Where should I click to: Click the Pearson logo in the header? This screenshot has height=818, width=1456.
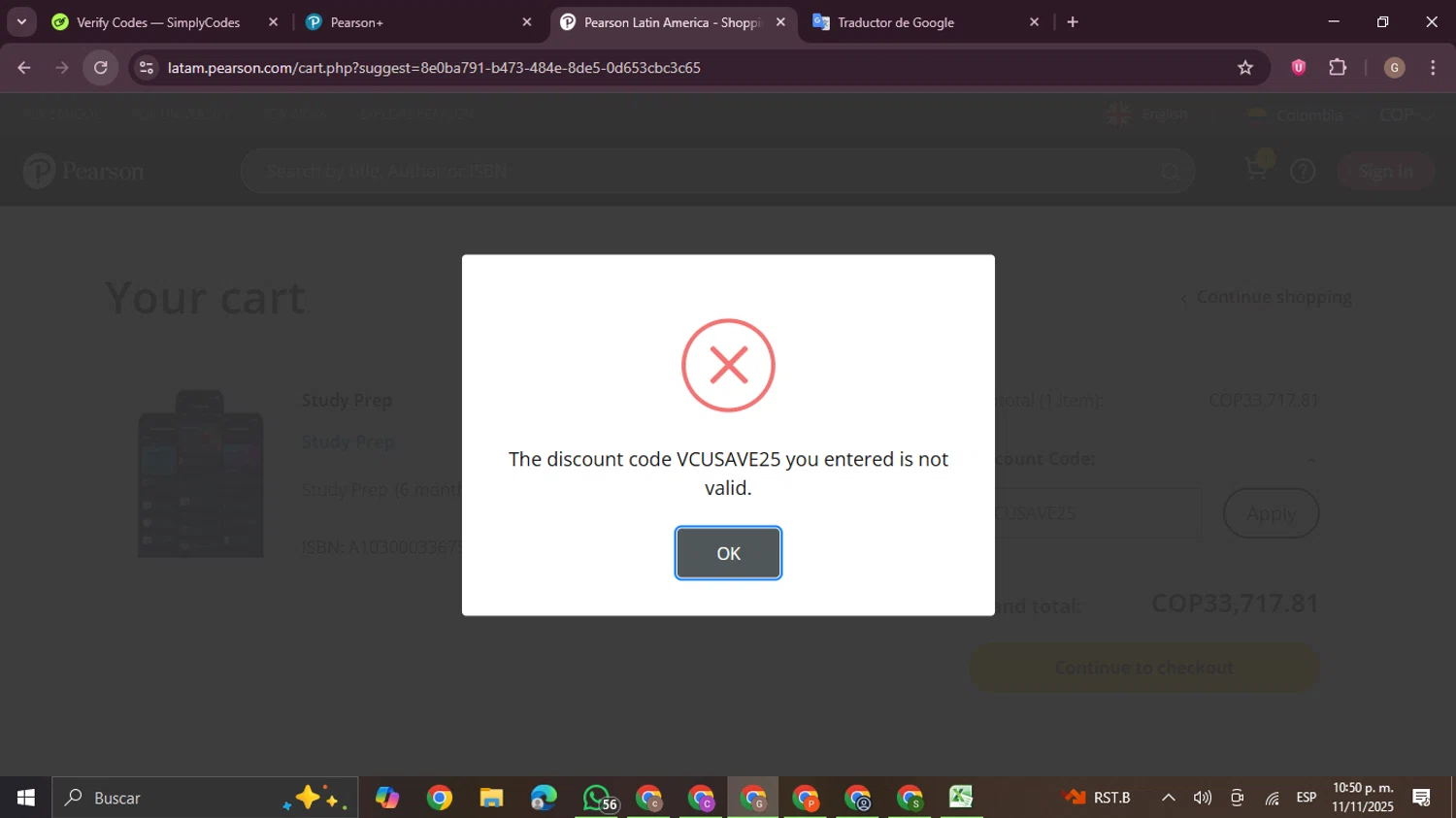(83, 172)
